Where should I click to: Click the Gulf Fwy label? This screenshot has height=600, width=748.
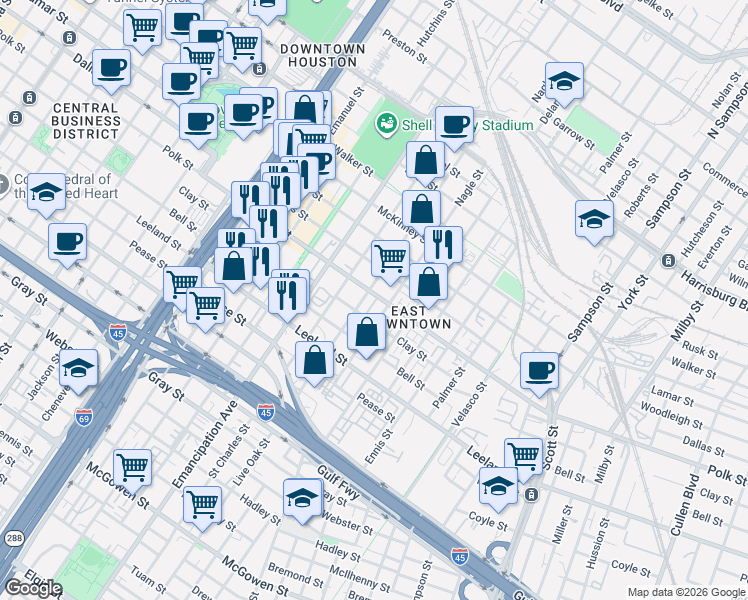click(338, 482)
